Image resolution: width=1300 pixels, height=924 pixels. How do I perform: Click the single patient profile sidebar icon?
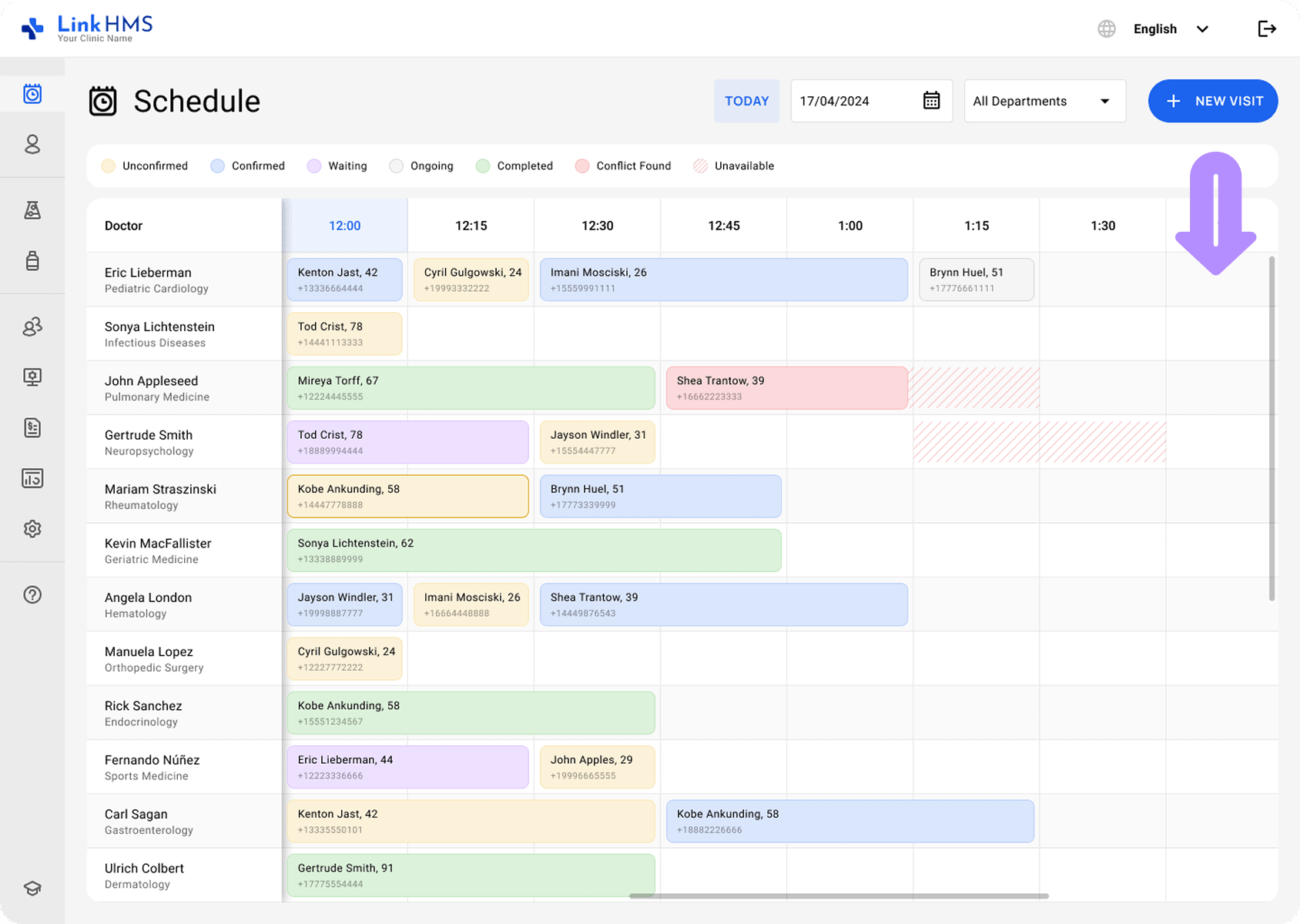tap(32, 145)
